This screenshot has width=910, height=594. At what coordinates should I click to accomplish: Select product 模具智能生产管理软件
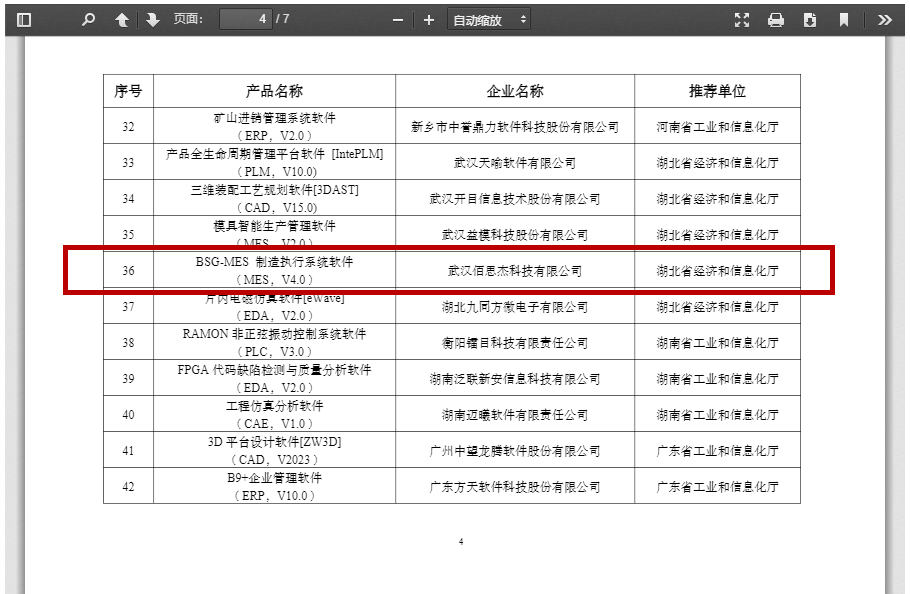275,226
